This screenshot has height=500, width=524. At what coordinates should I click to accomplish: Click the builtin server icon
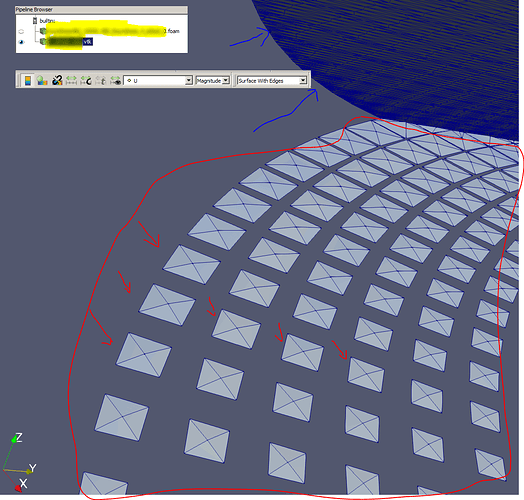(x=35, y=21)
